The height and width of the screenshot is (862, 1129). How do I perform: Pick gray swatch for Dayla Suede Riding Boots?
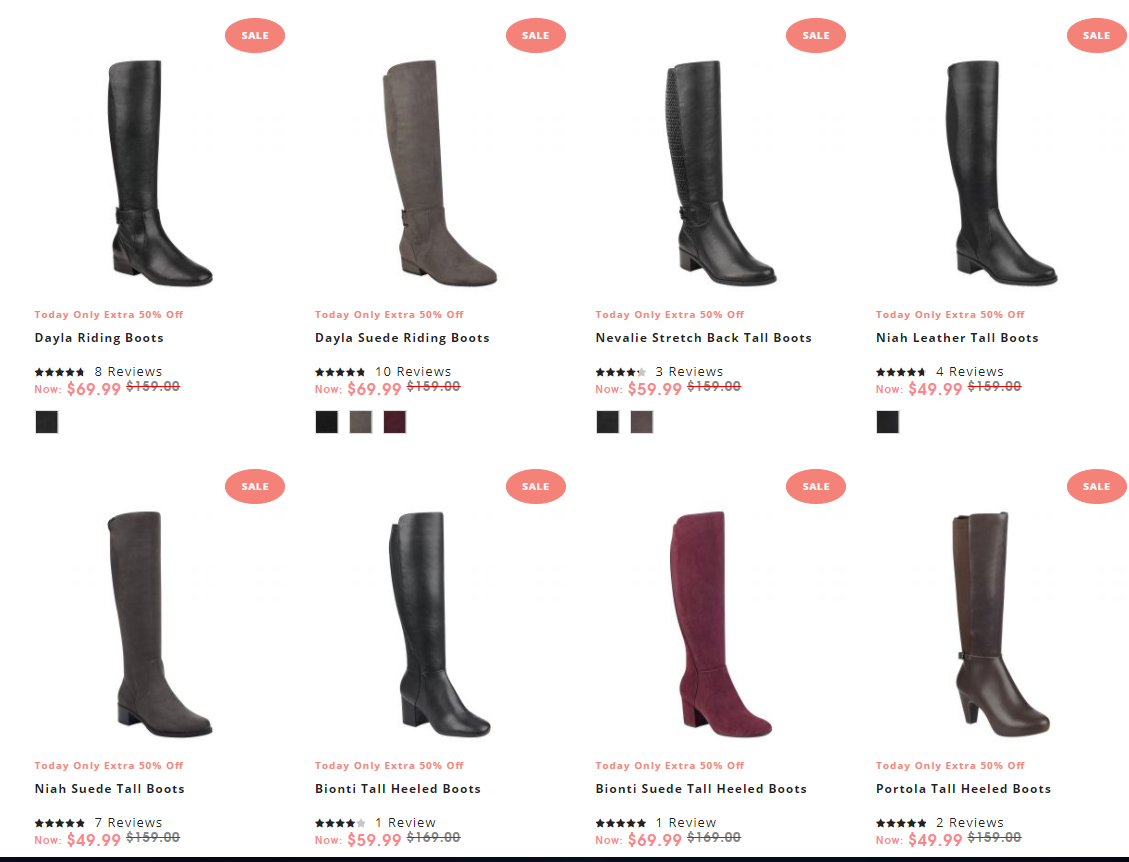tap(361, 422)
